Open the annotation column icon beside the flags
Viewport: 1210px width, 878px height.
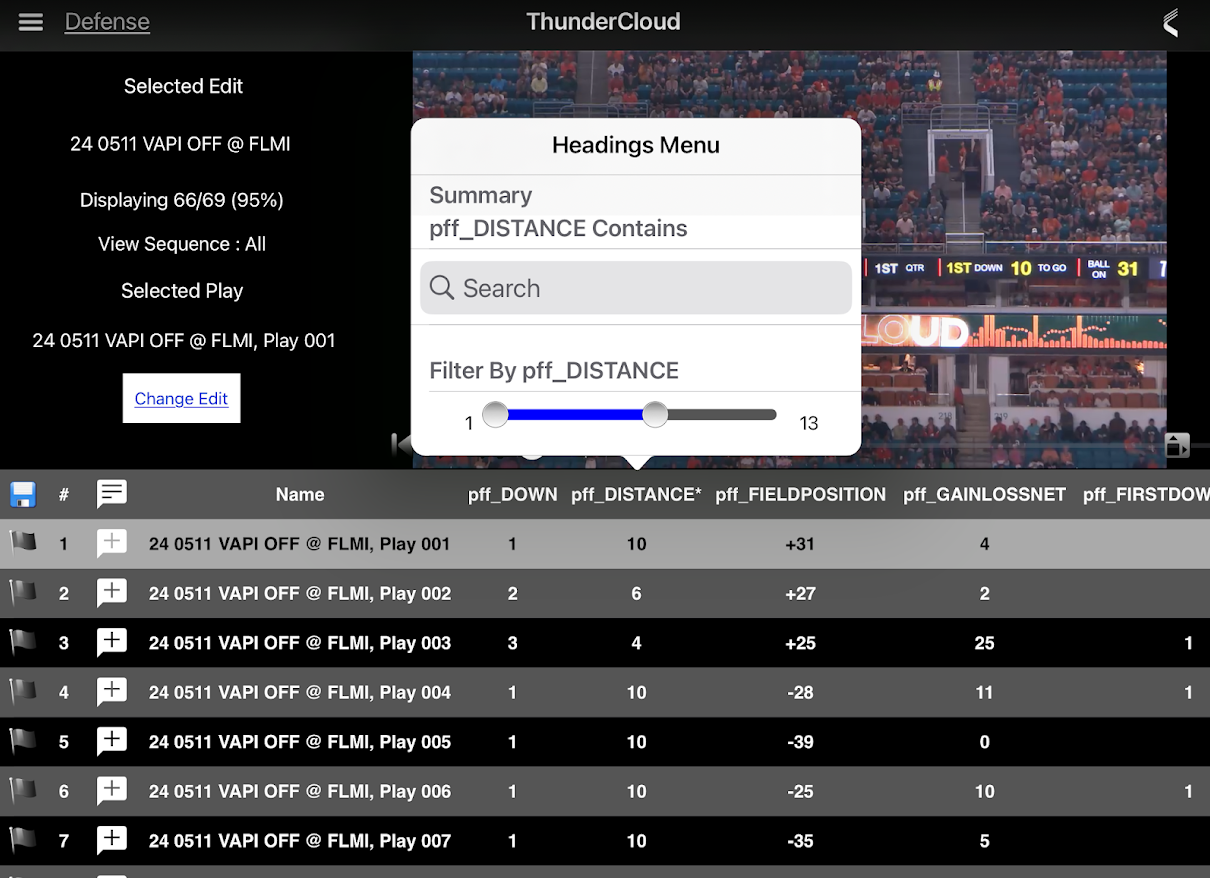(111, 493)
